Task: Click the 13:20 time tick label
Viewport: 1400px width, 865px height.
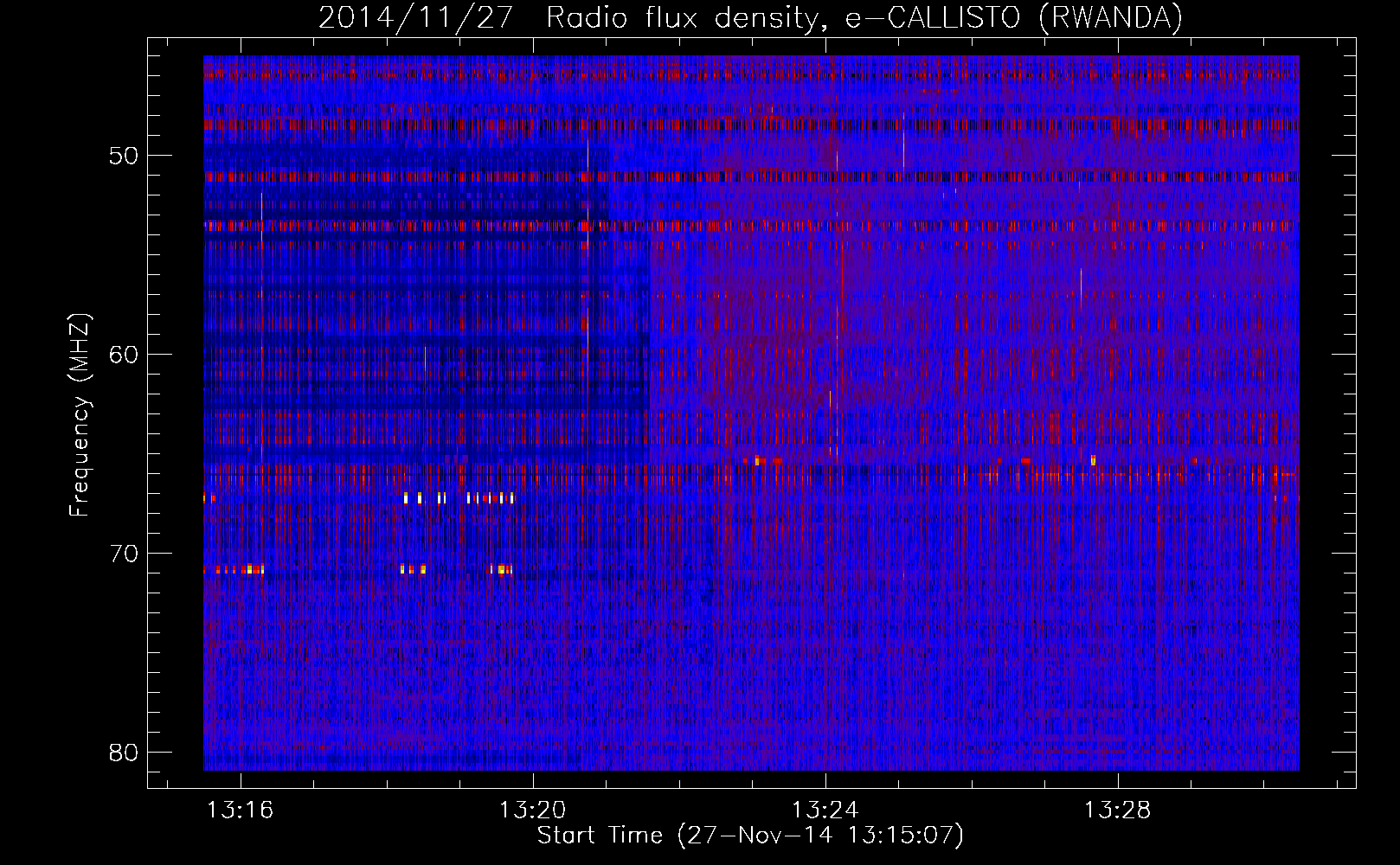Action: 533,810
